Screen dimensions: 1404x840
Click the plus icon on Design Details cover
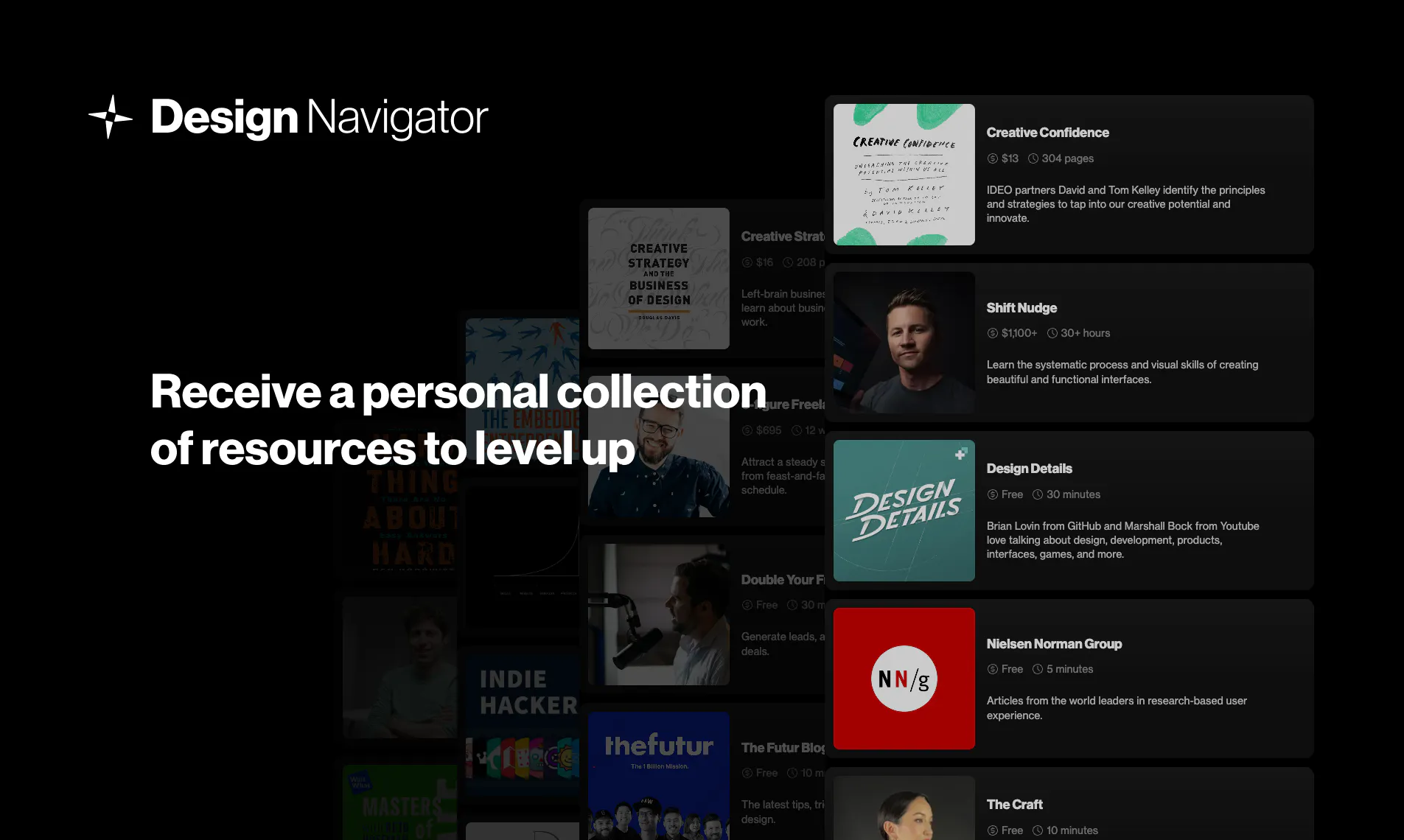click(960, 454)
